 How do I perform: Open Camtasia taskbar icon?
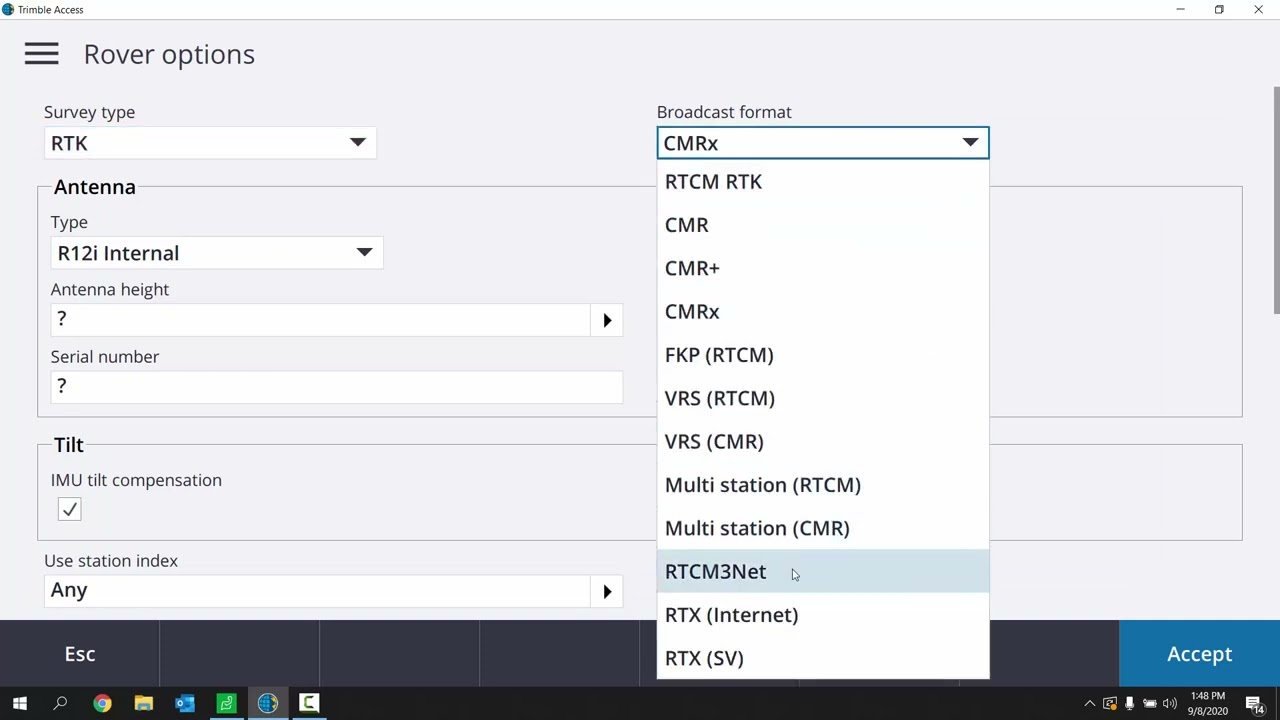pos(309,703)
